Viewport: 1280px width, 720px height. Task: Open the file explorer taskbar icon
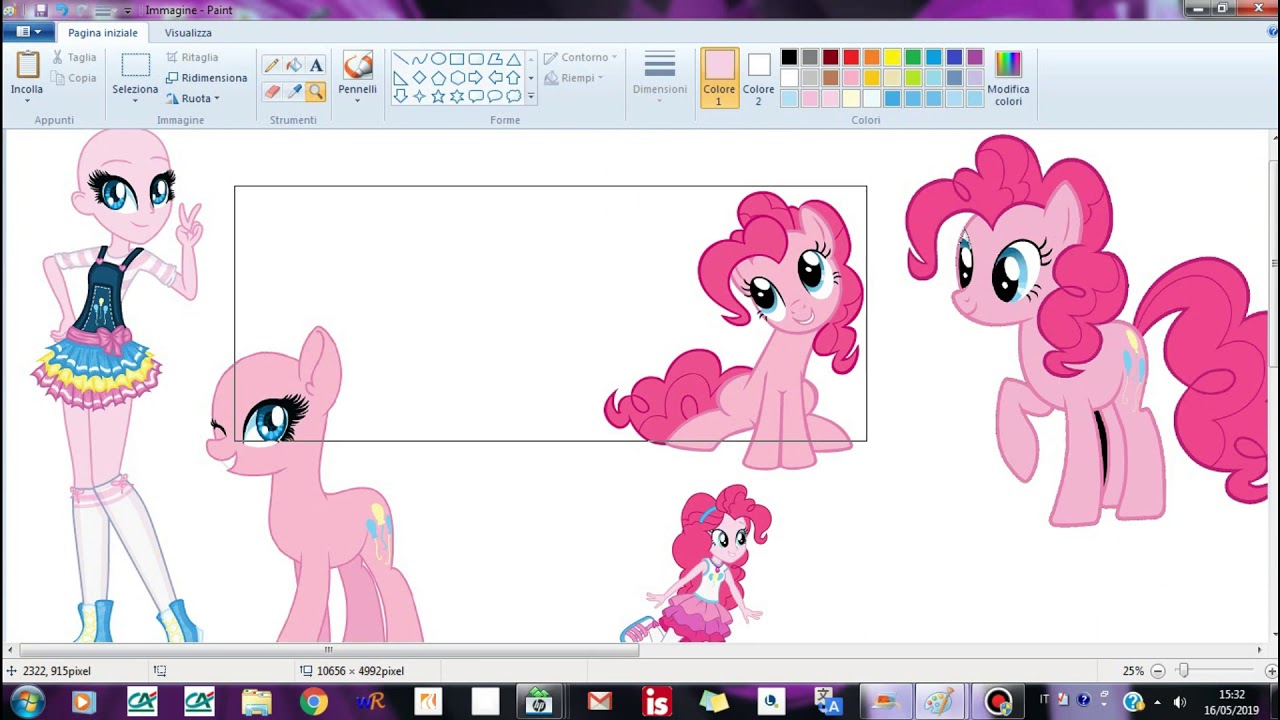pyautogui.click(x=257, y=702)
